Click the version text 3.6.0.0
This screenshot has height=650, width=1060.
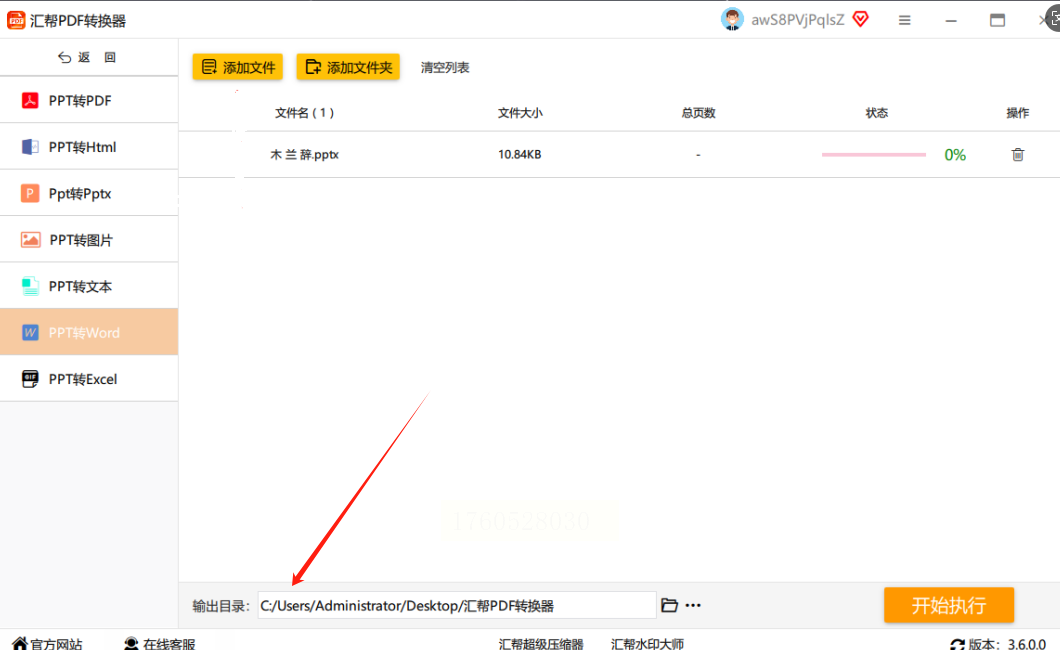(1026, 645)
